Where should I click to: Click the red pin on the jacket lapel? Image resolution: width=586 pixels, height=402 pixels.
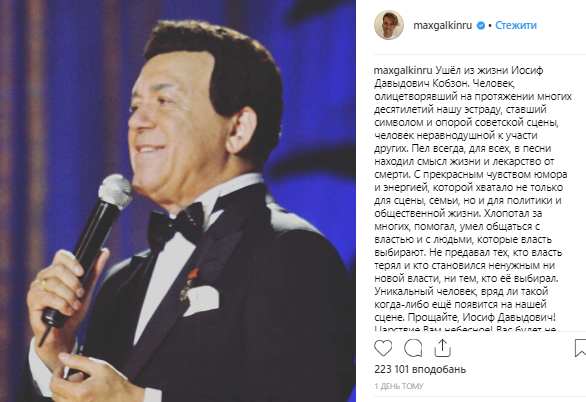(x=192, y=274)
